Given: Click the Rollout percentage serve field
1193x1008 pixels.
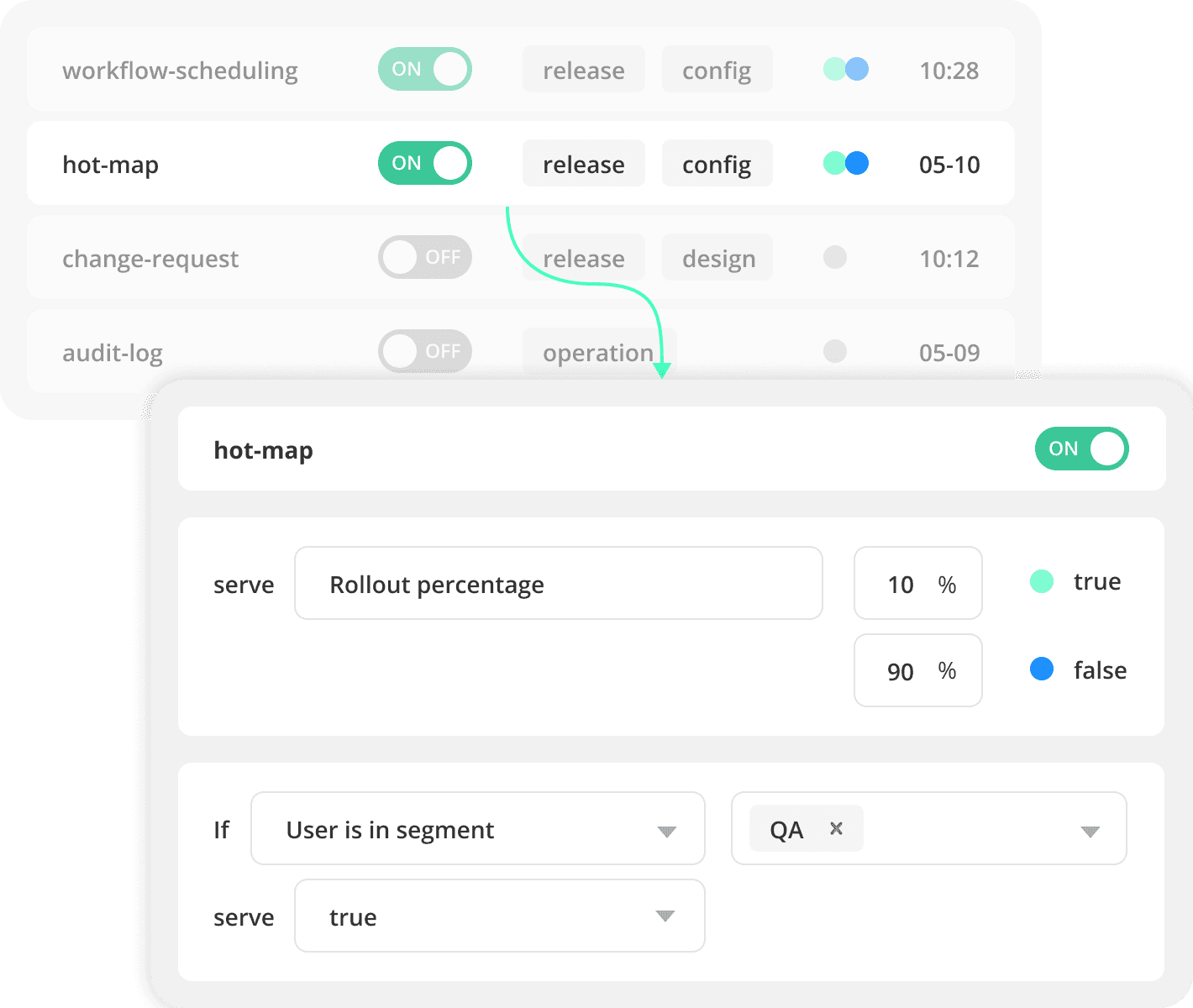Looking at the screenshot, I should coord(558,584).
